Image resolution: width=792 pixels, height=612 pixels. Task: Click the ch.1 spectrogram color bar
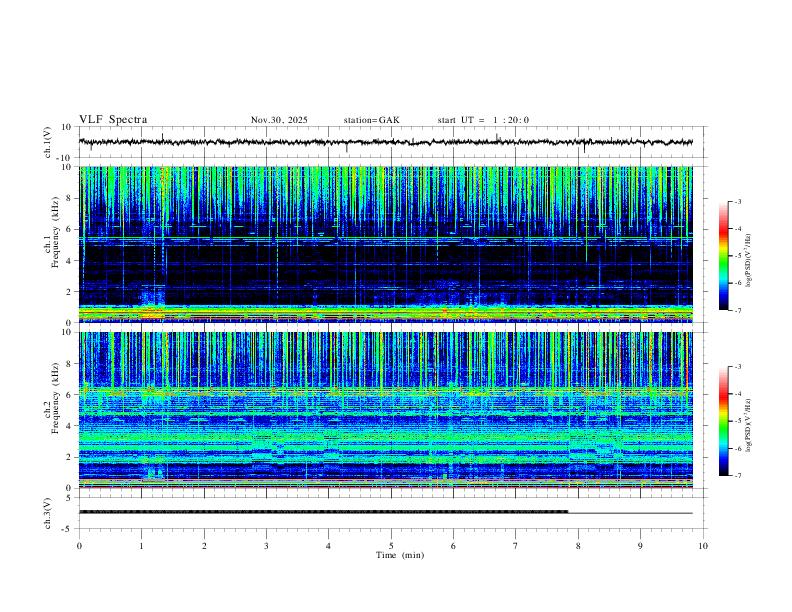[x=723, y=256]
